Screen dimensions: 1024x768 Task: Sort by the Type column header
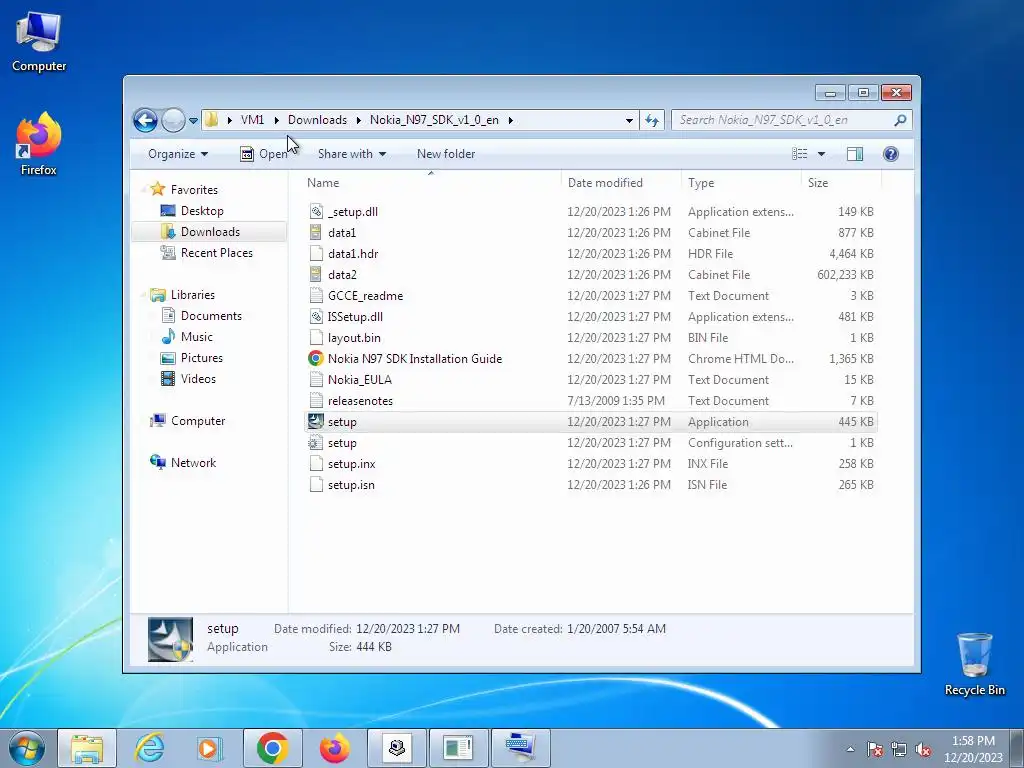click(701, 183)
